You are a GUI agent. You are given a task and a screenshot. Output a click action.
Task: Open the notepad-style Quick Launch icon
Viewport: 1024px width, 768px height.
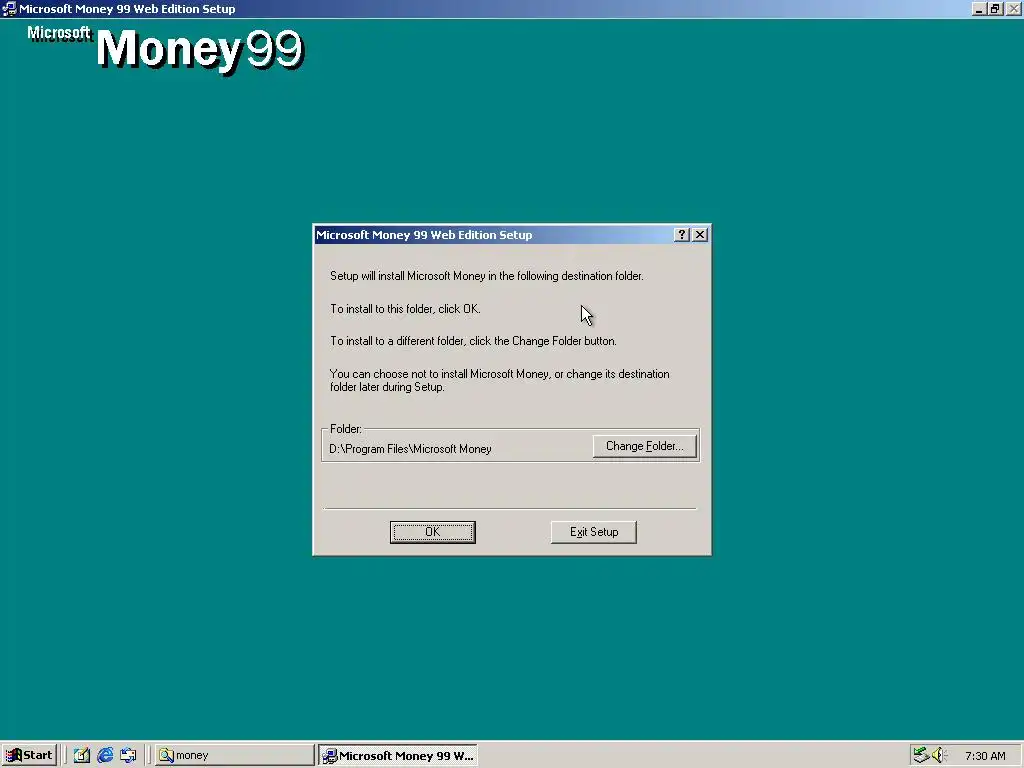[81, 755]
